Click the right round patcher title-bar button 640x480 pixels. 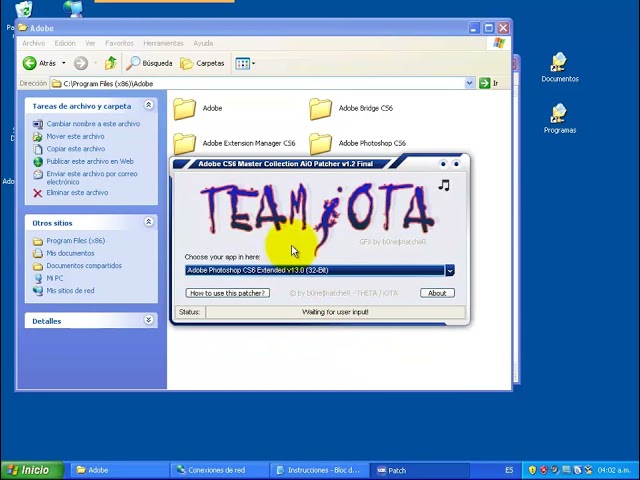[456, 164]
